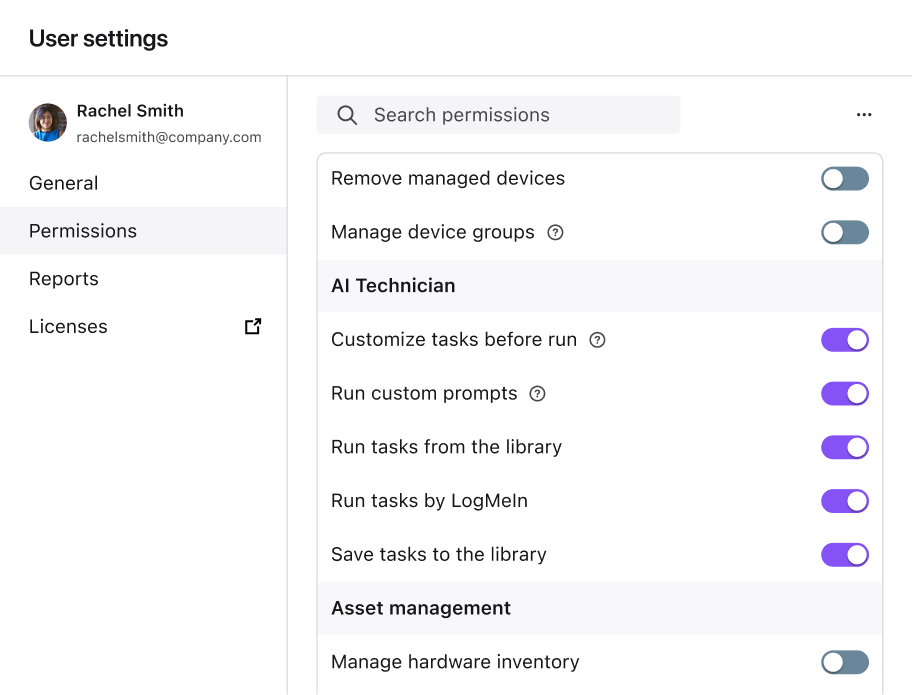Toggle off Run tasks by LogMeIn
912x695 pixels.
pyautogui.click(x=844, y=501)
